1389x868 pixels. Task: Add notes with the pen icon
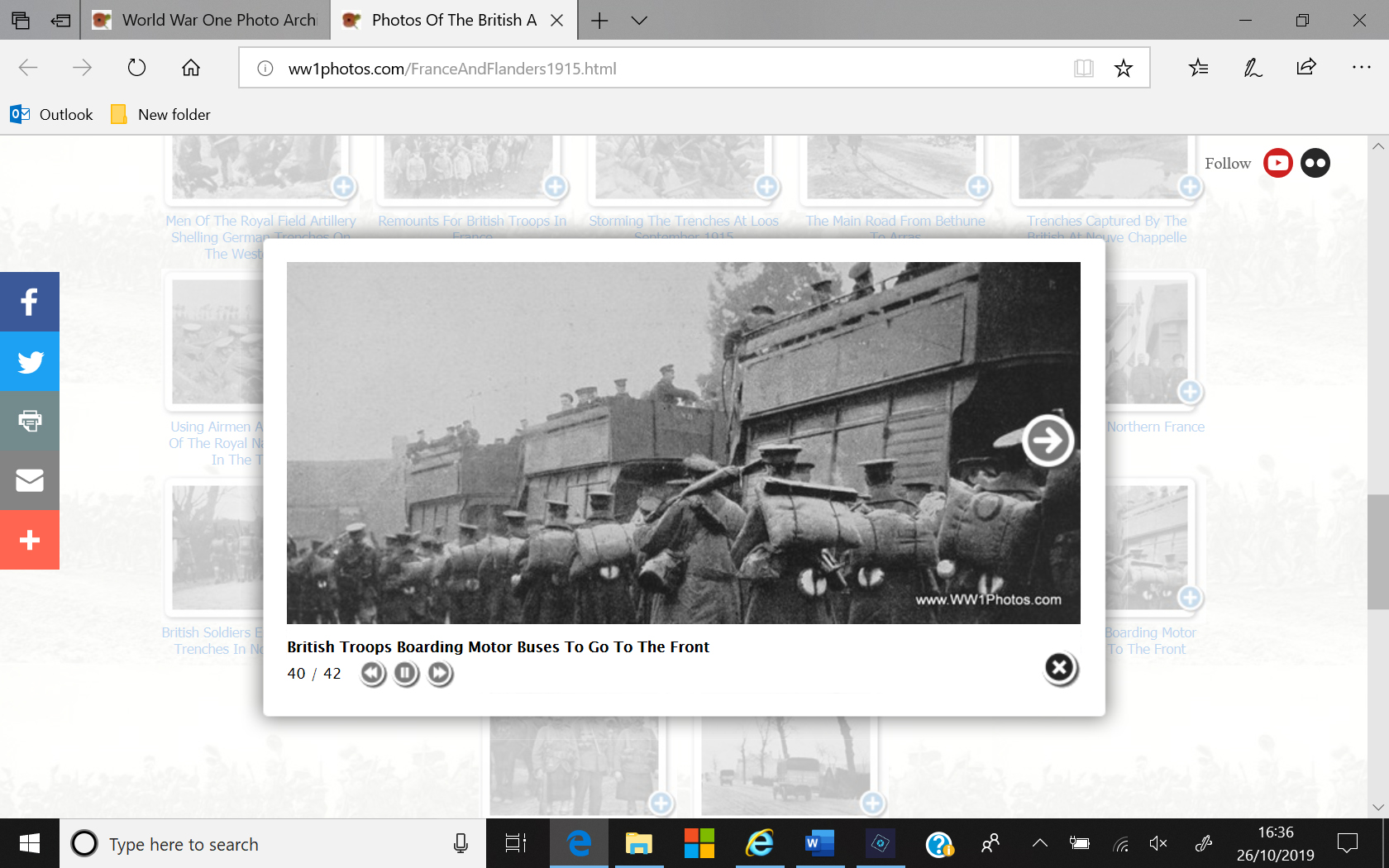coord(1253,68)
